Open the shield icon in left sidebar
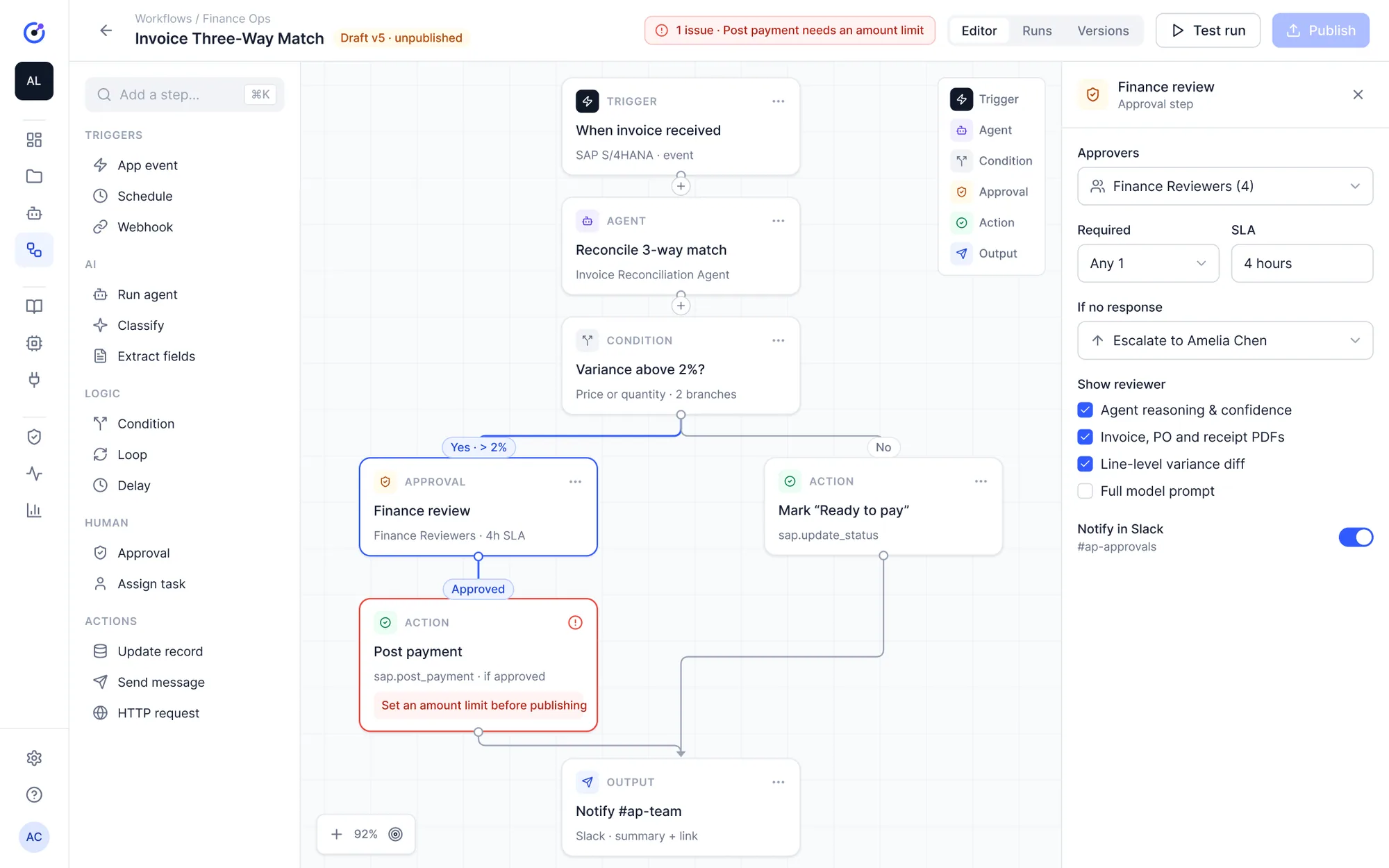Image resolution: width=1389 pixels, height=868 pixels. pos(34,437)
